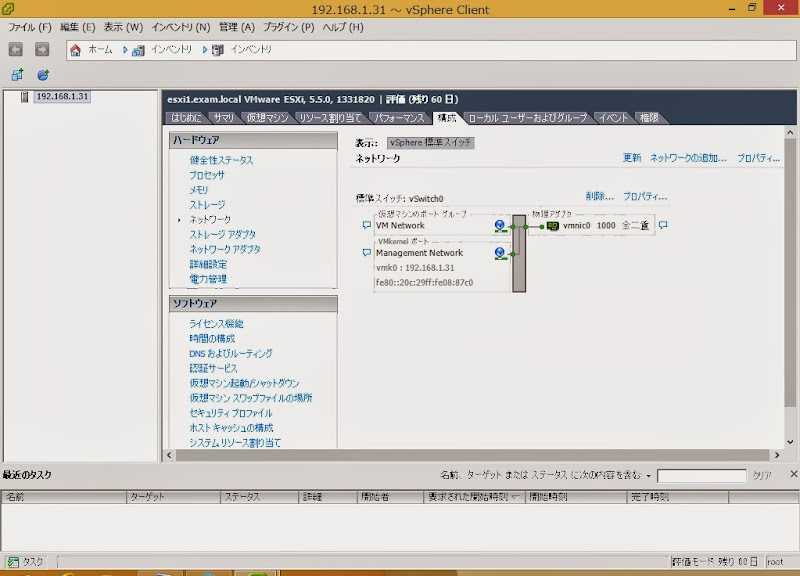800x576 pixels.
Task: Click 名前 column header in tasks table
Action: tap(64, 497)
